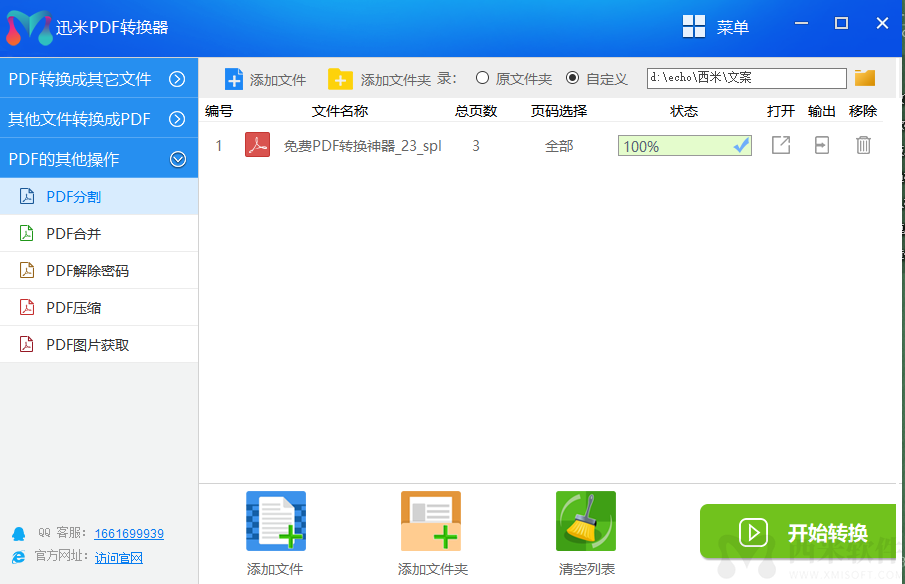Click the green 100% progress bar

pos(684,145)
